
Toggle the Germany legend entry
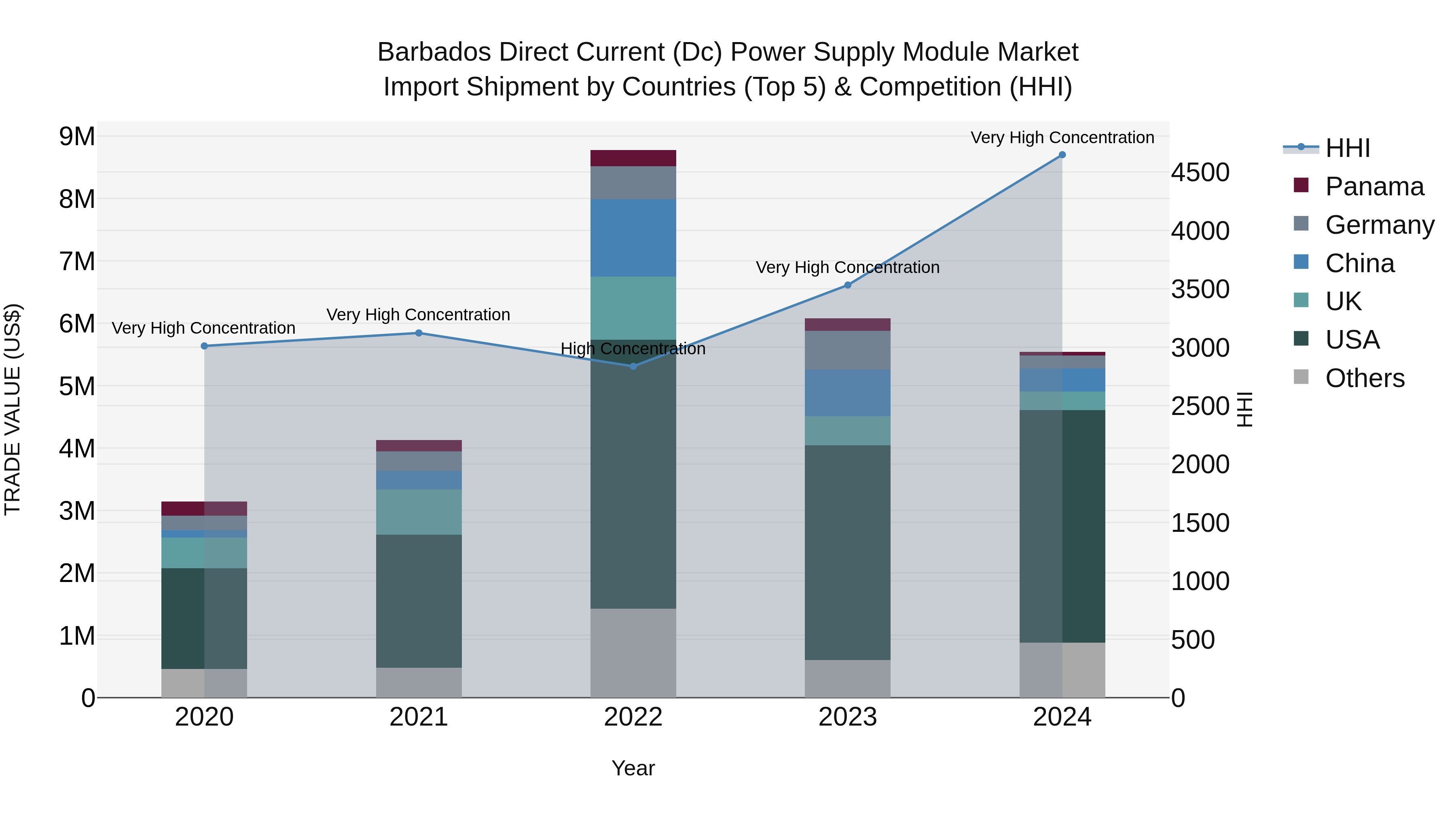coord(1363,224)
